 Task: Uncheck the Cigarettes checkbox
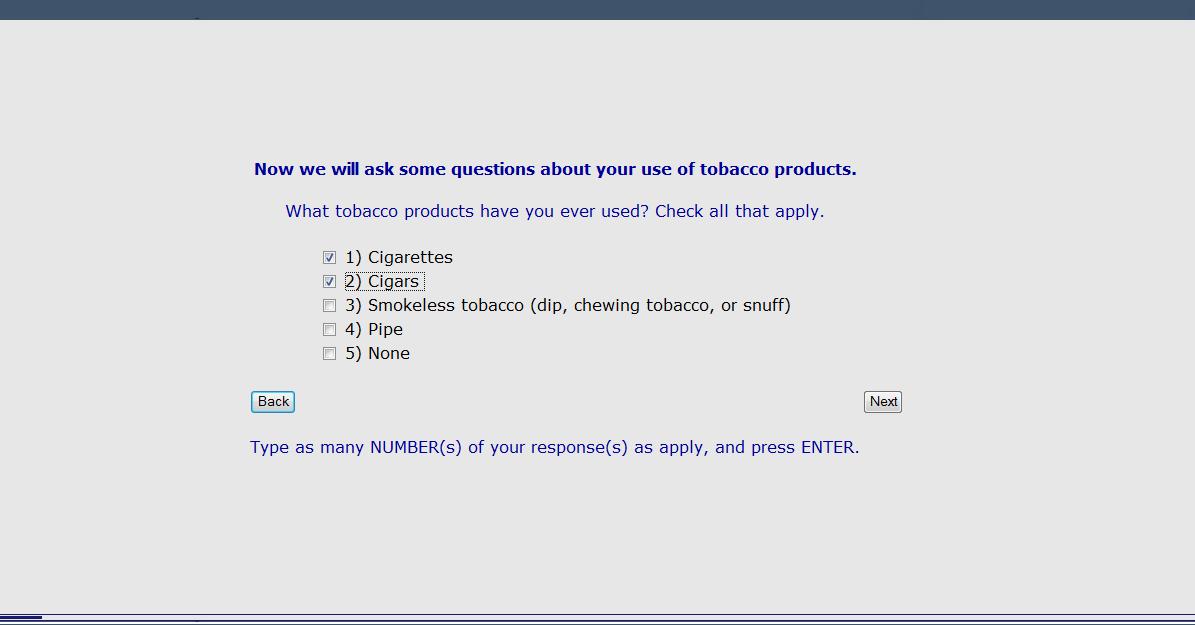point(329,258)
